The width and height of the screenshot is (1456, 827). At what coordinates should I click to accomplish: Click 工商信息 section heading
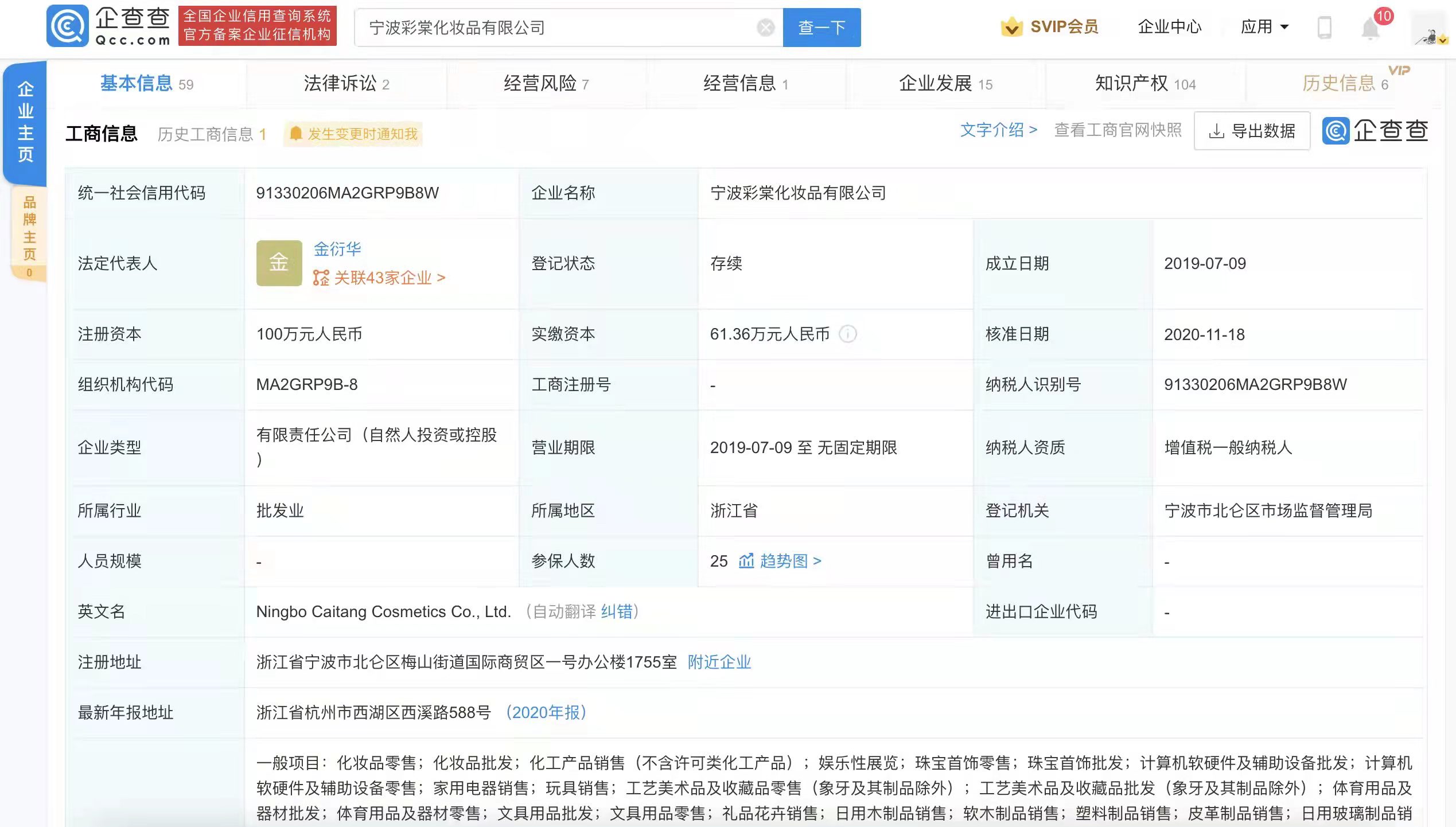tap(102, 134)
